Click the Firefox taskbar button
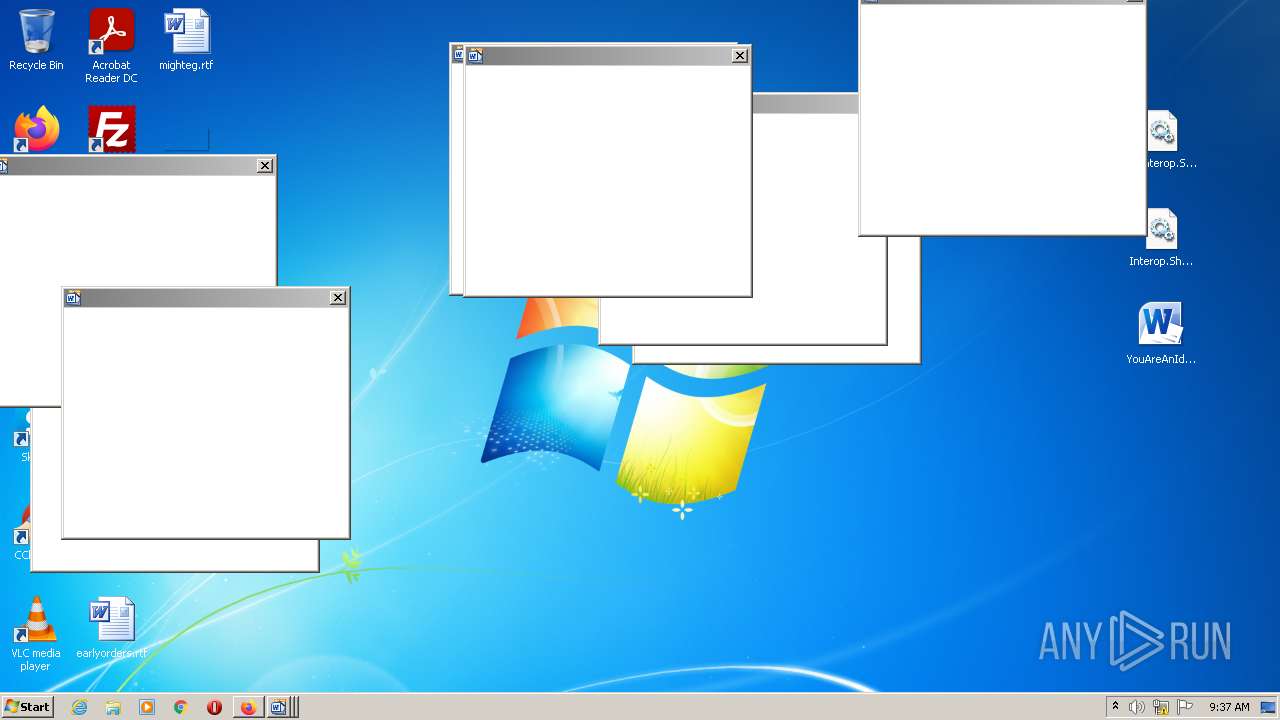 [248, 707]
